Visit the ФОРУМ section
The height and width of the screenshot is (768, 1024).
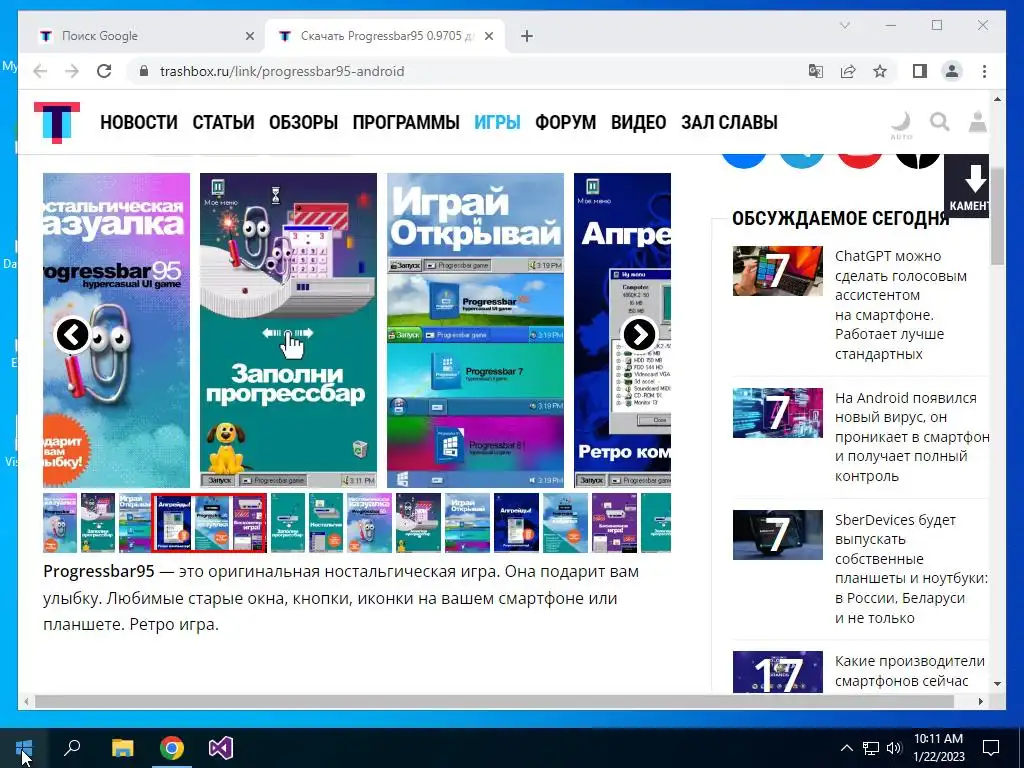click(566, 122)
